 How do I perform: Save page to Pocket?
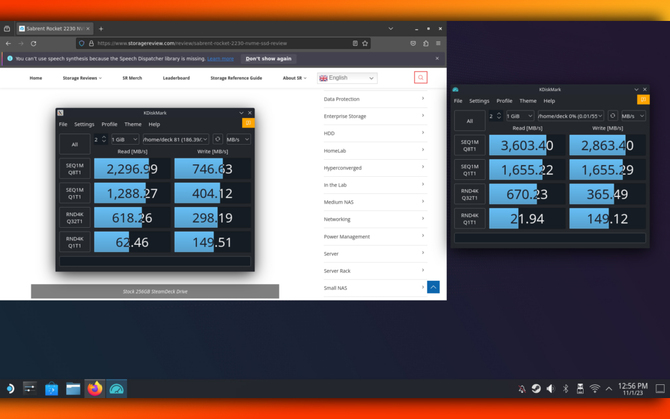(x=413, y=43)
